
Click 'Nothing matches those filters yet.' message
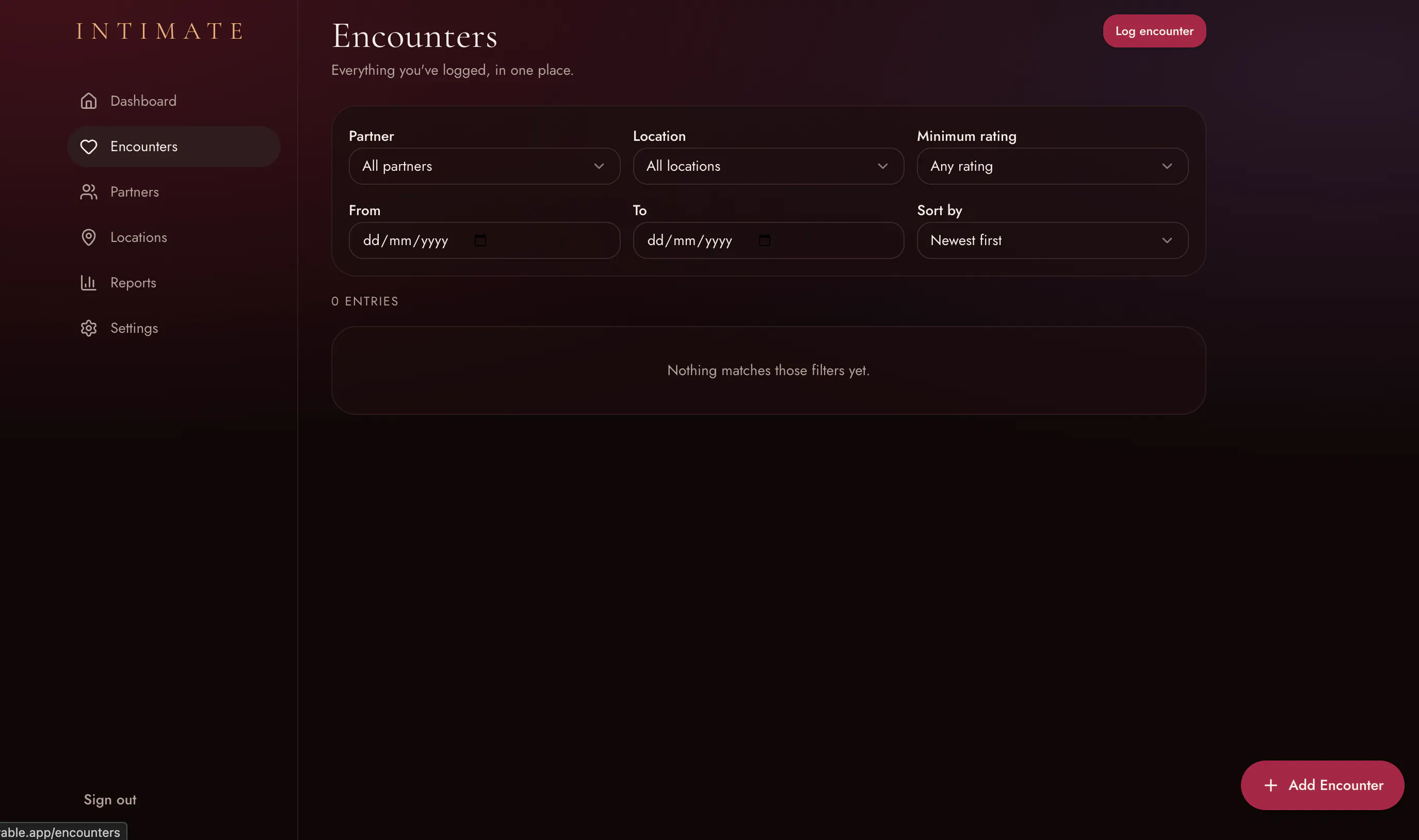[x=768, y=370]
